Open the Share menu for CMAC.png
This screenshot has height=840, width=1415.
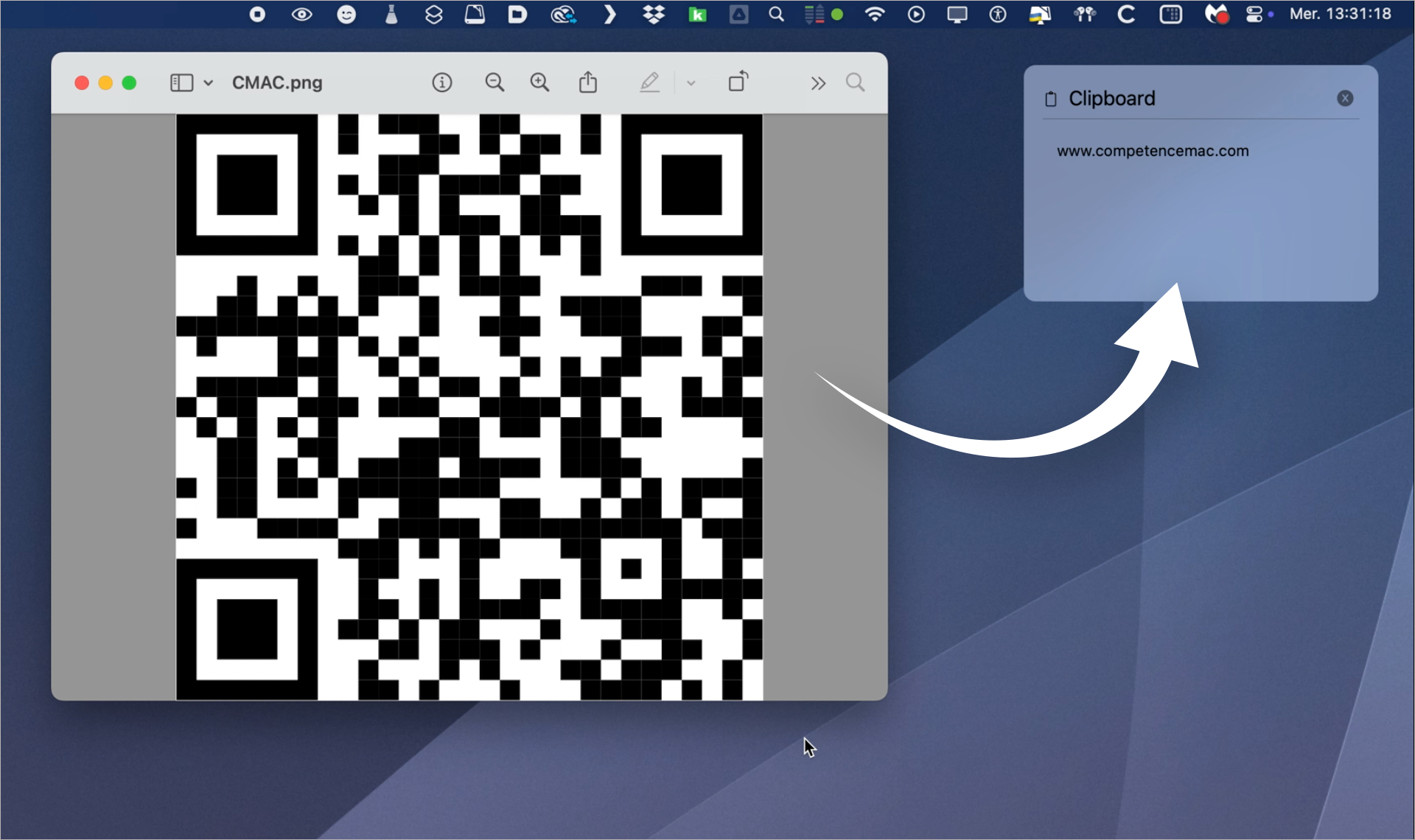[x=587, y=83]
